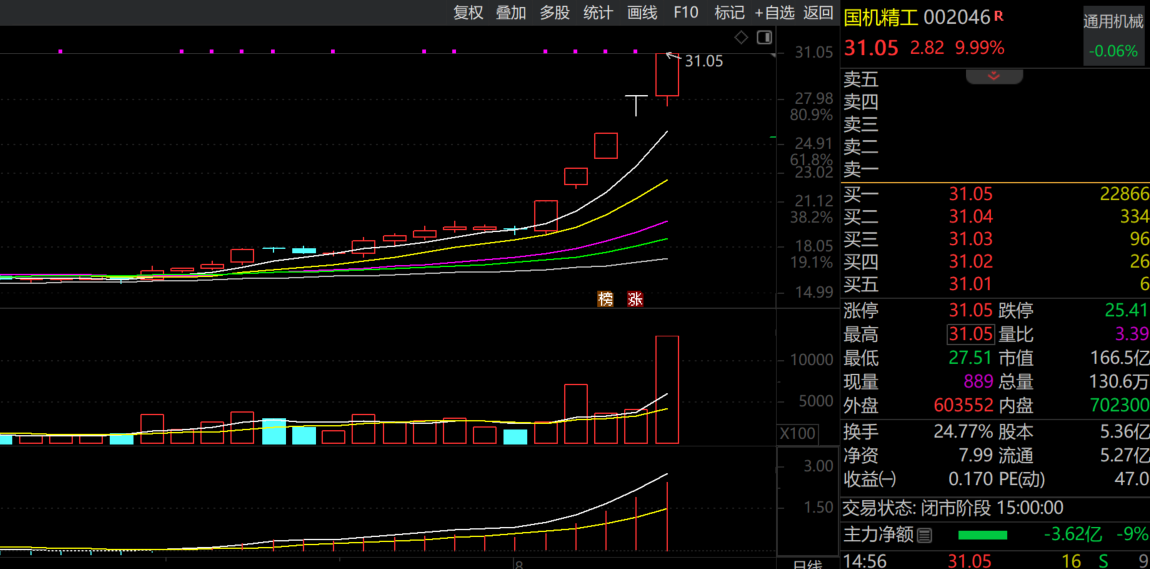Open the 标记 mark menu
1150x569 pixels.
point(730,12)
